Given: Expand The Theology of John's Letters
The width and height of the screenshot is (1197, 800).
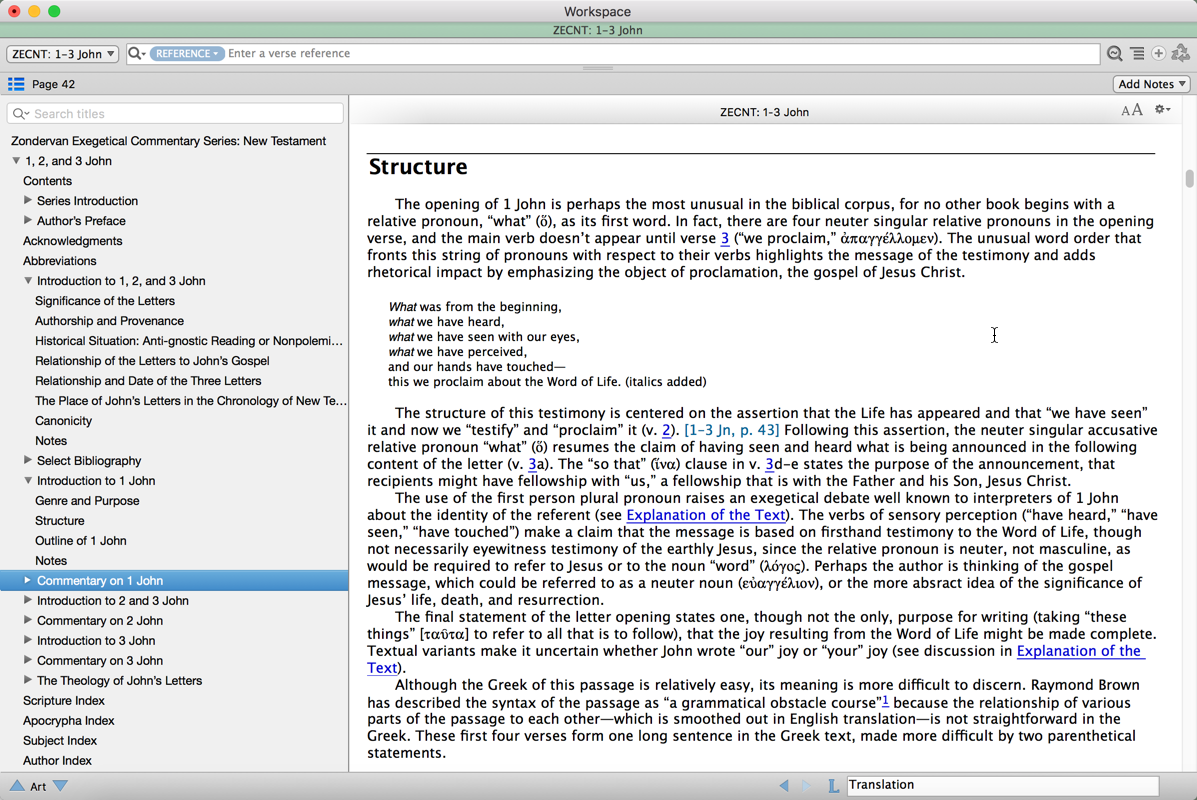Looking at the screenshot, I should 28,680.
